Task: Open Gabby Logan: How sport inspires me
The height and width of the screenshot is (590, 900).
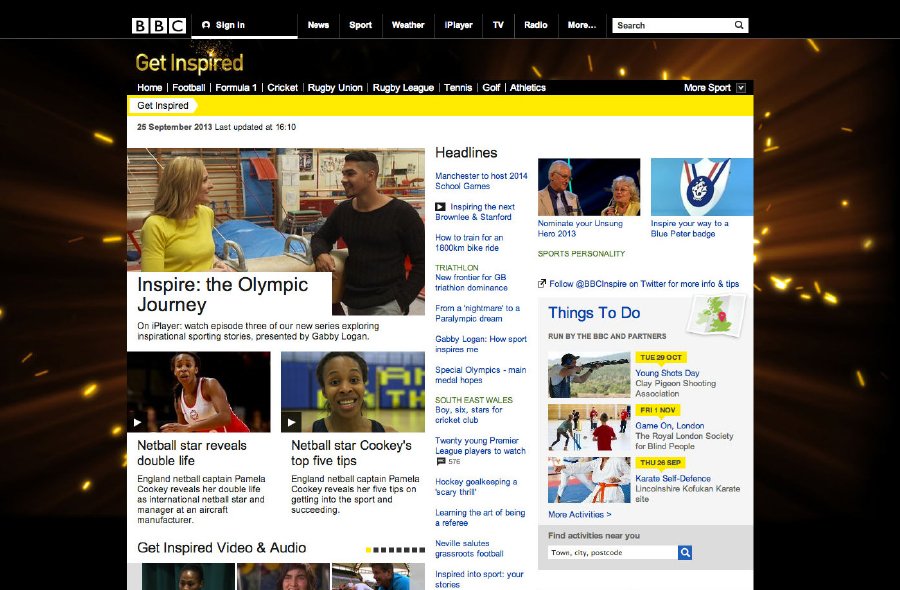Action: coord(481,344)
